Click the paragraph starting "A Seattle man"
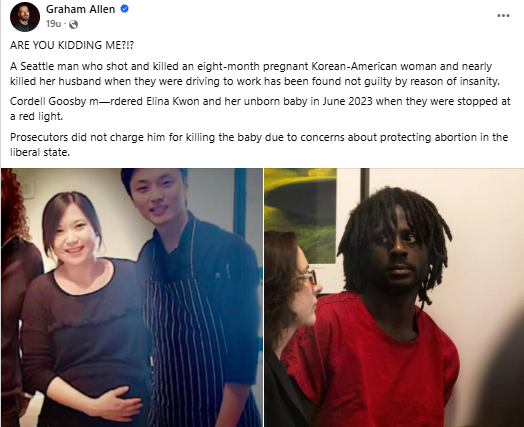524x427 pixels. click(255, 74)
